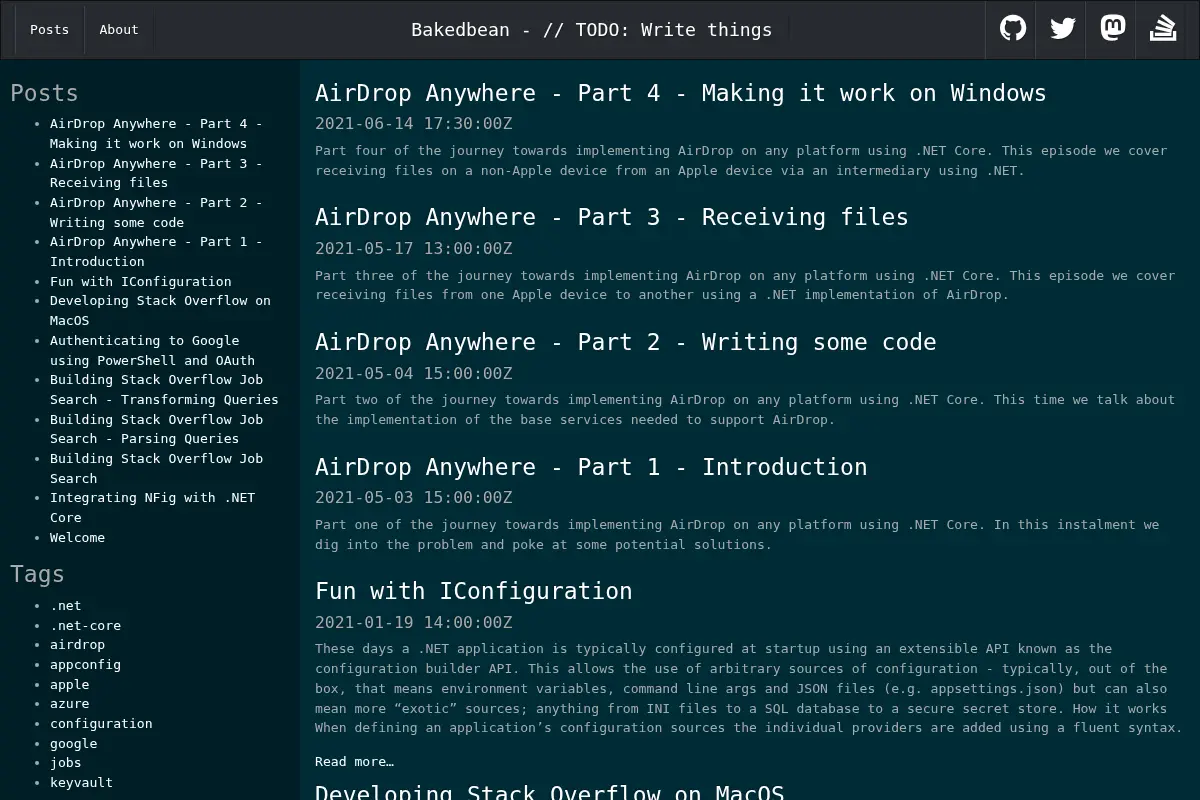Open 'AirDrop Anywhere - Part 4' article heading
This screenshot has height=800, width=1200.
tap(680, 93)
